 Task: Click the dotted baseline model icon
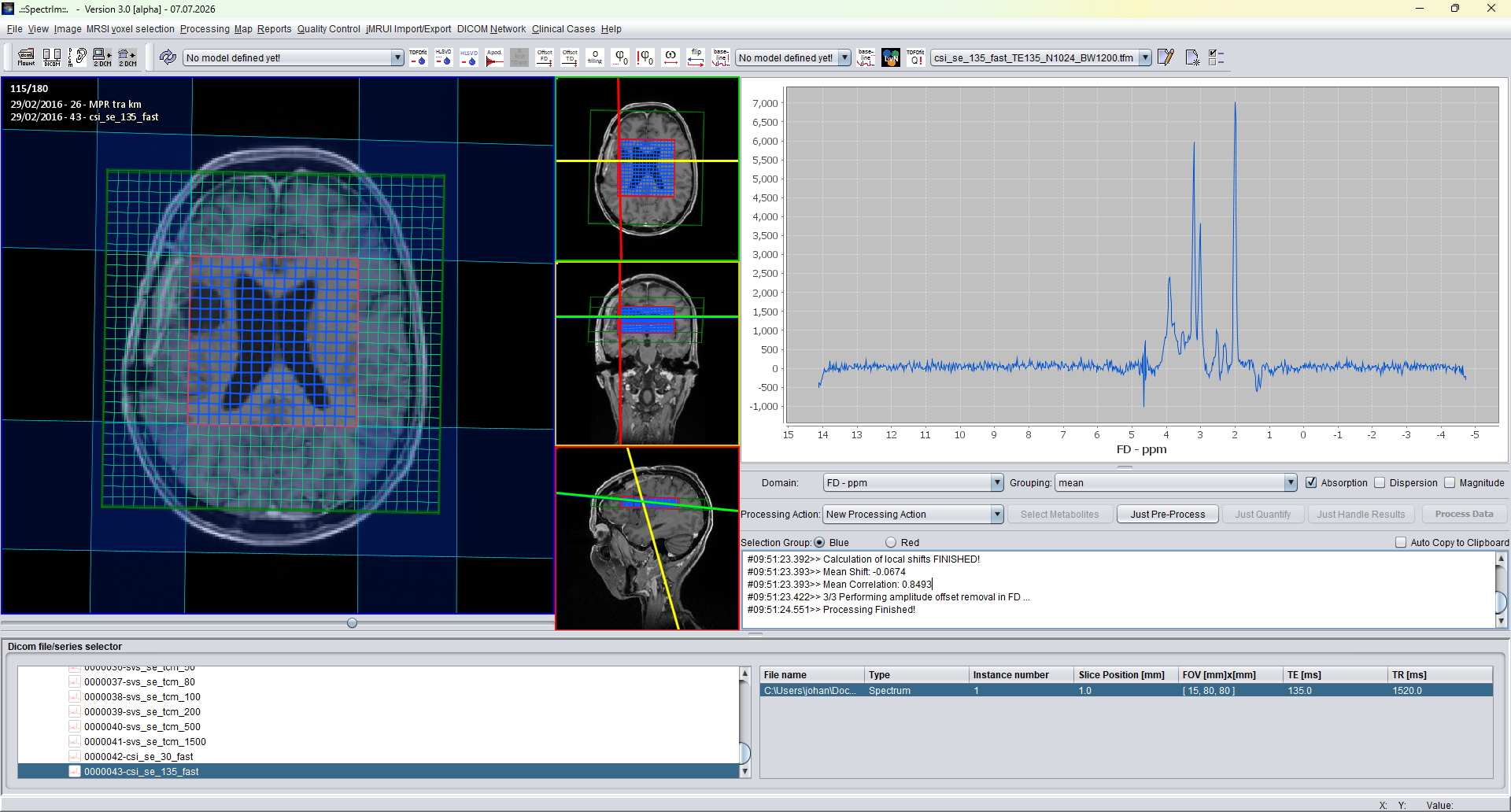click(x=866, y=57)
